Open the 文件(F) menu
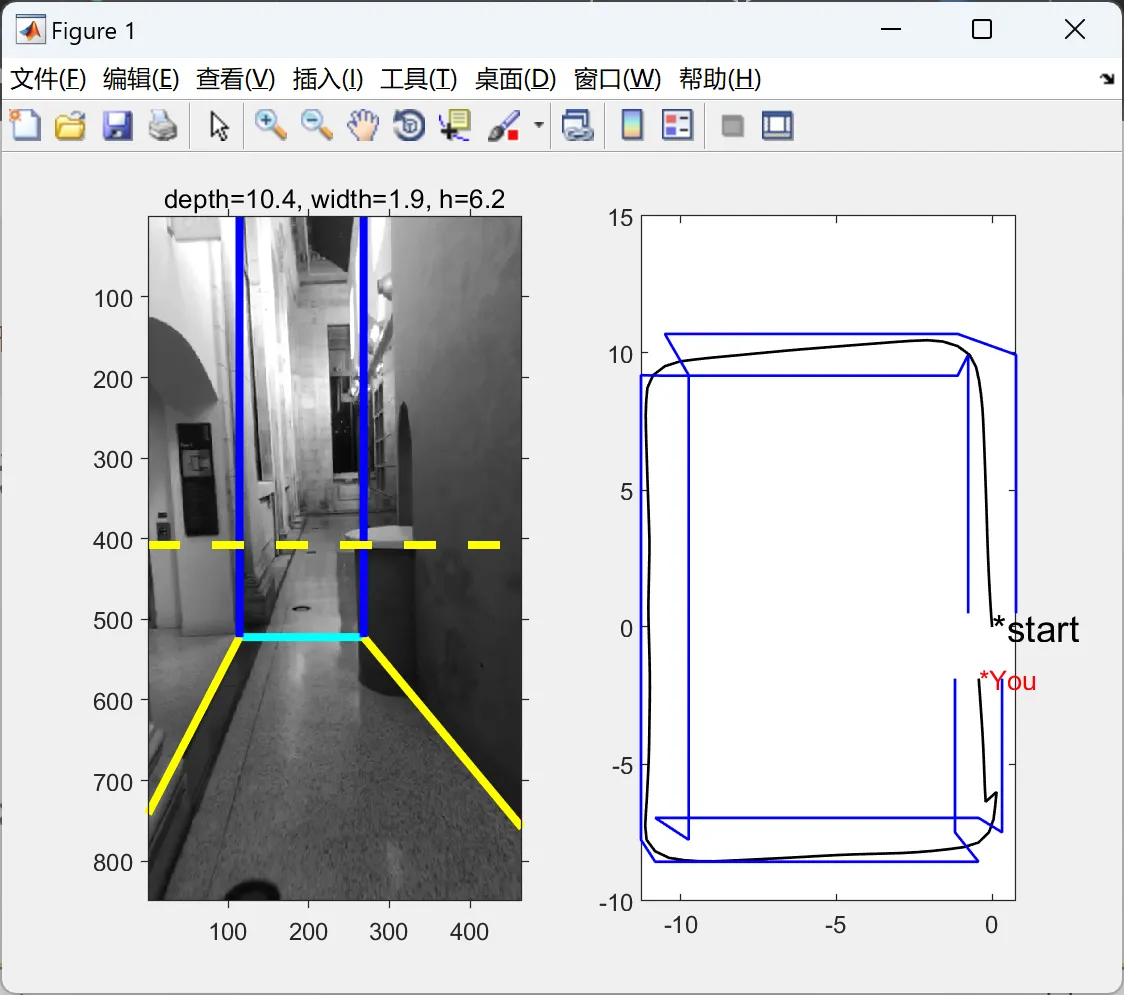 [x=48, y=79]
